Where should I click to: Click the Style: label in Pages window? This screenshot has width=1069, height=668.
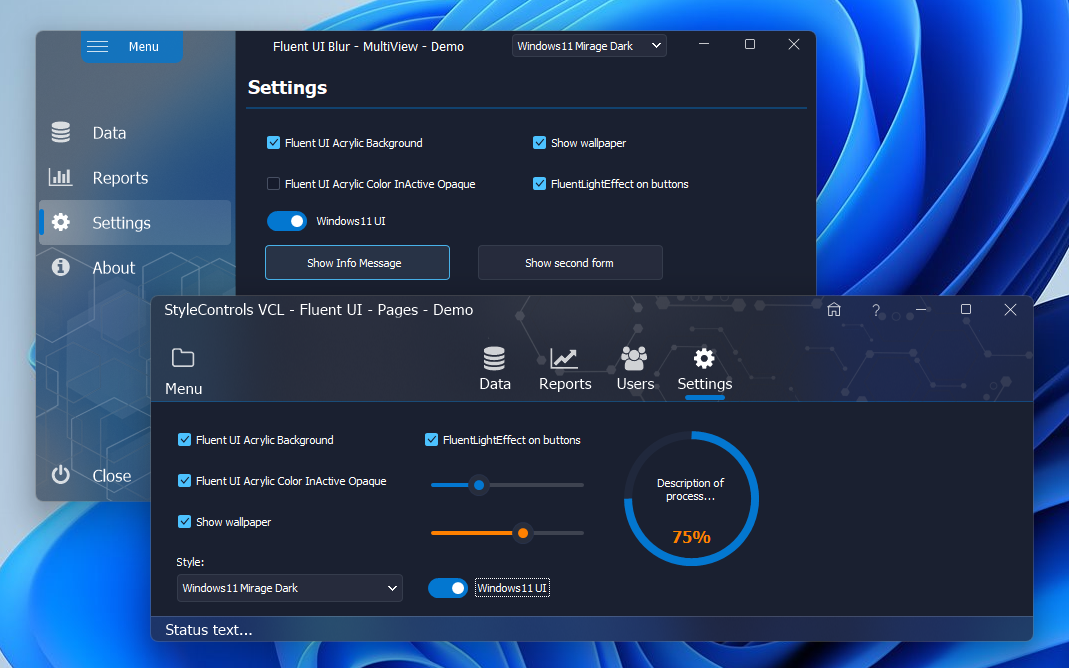[x=190, y=562]
